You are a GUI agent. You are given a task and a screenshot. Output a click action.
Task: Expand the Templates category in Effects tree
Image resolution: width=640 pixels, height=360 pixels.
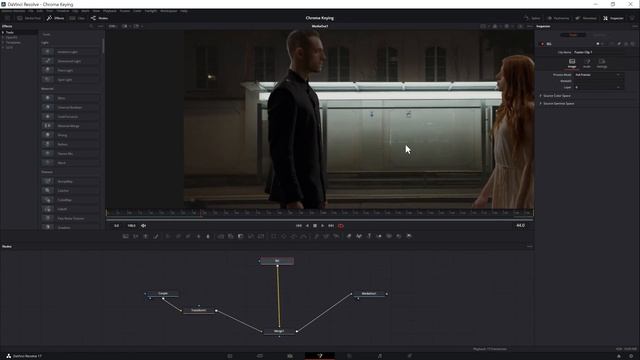click(3, 42)
